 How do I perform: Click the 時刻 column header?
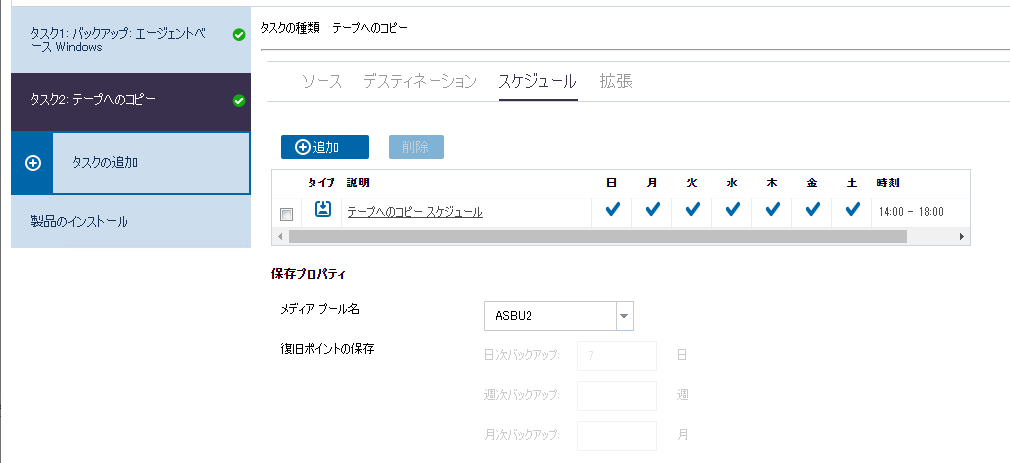click(x=888, y=183)
